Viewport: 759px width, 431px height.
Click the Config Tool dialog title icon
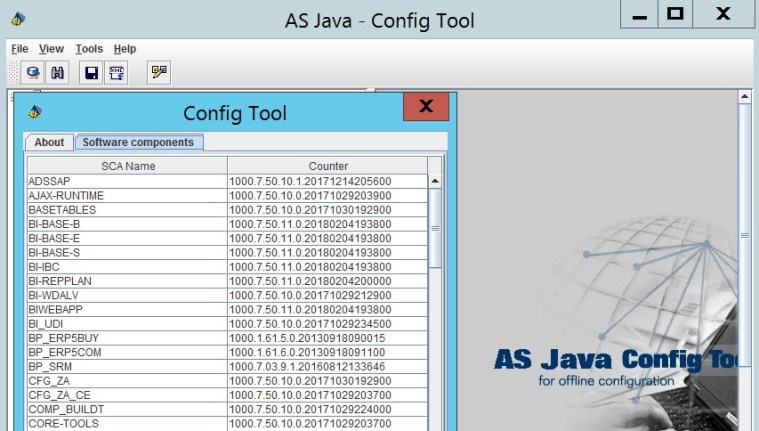[34, 112]
